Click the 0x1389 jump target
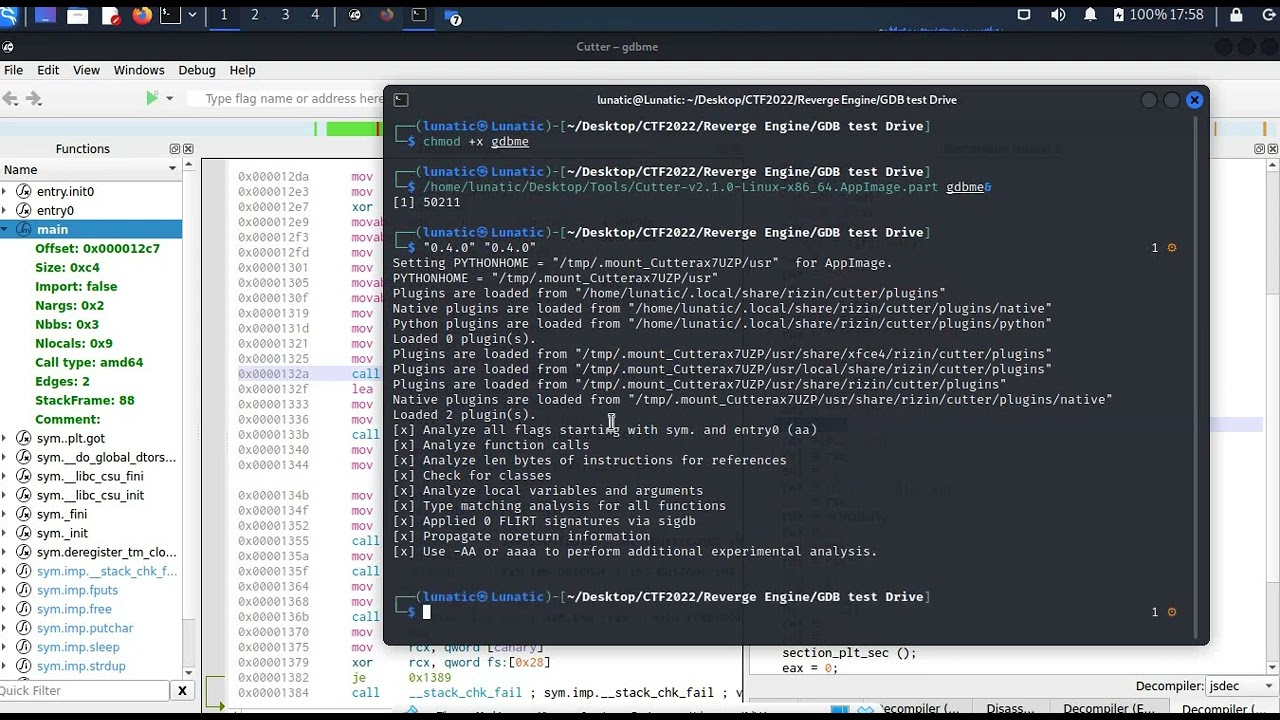 [x=429, y=677]
